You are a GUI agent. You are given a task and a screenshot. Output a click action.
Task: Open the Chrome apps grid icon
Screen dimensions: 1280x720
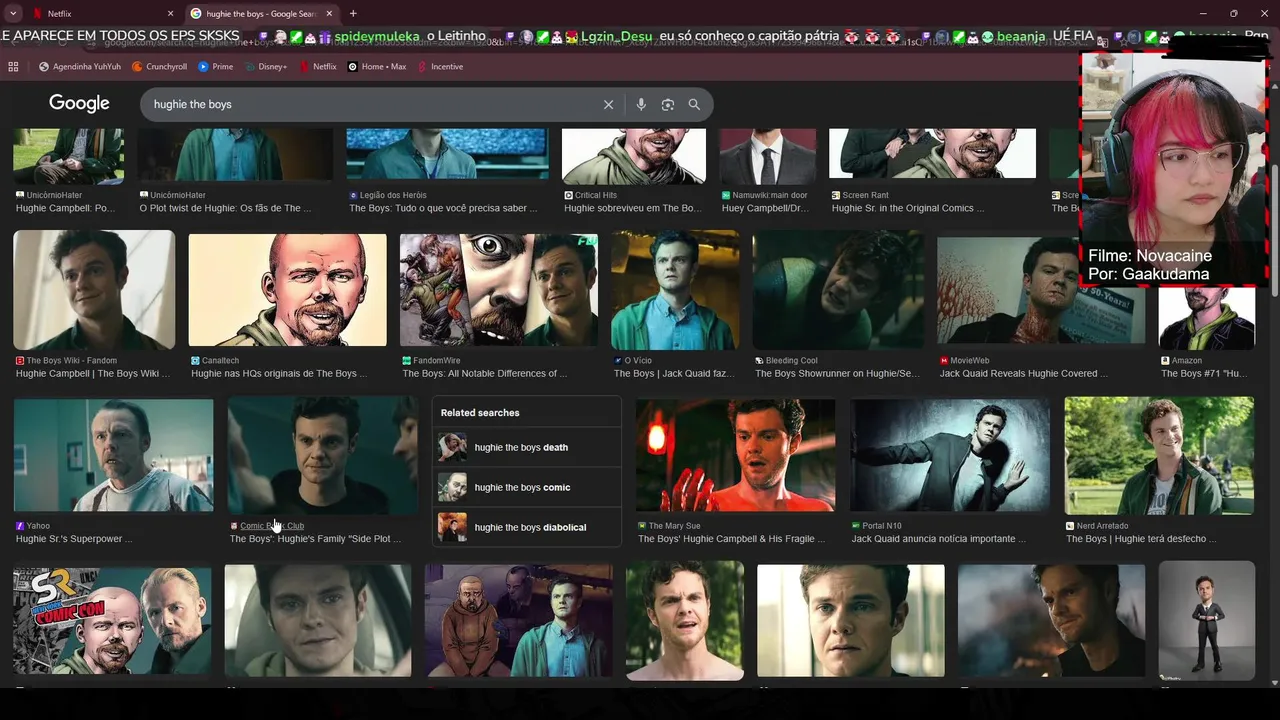(x=13, y=67)
